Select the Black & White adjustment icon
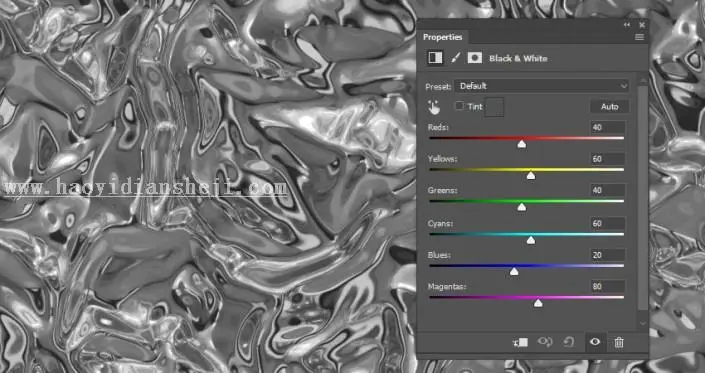 tap(435, 58)
